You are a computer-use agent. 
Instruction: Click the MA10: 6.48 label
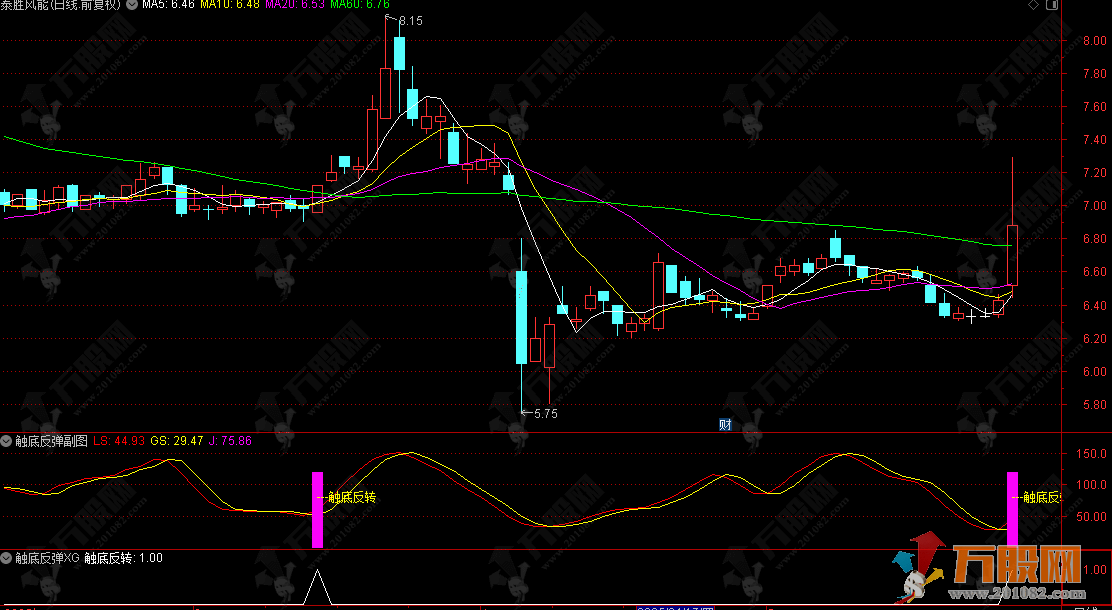[230, 4]
